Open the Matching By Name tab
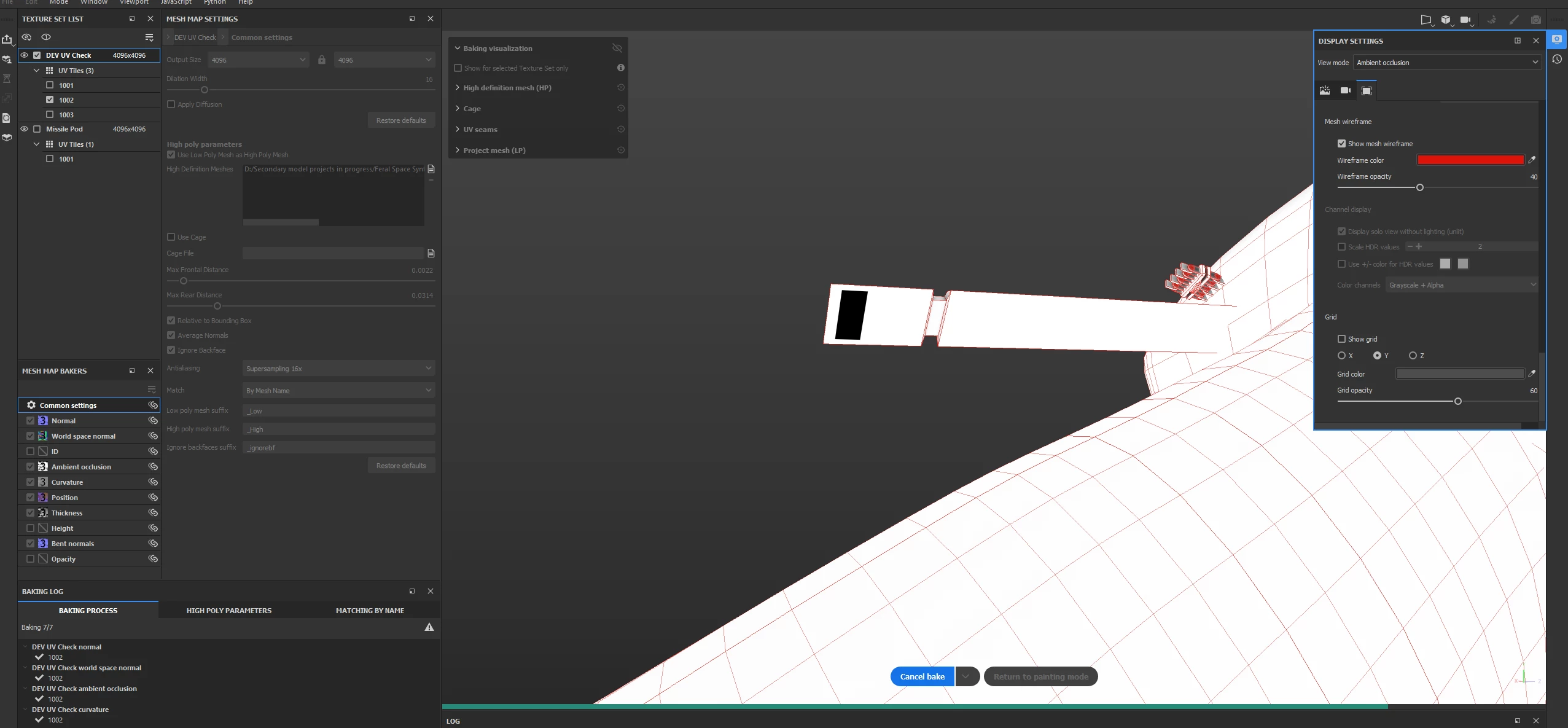The width and height of the screenshot is (1568, 728). pos(370,610)
